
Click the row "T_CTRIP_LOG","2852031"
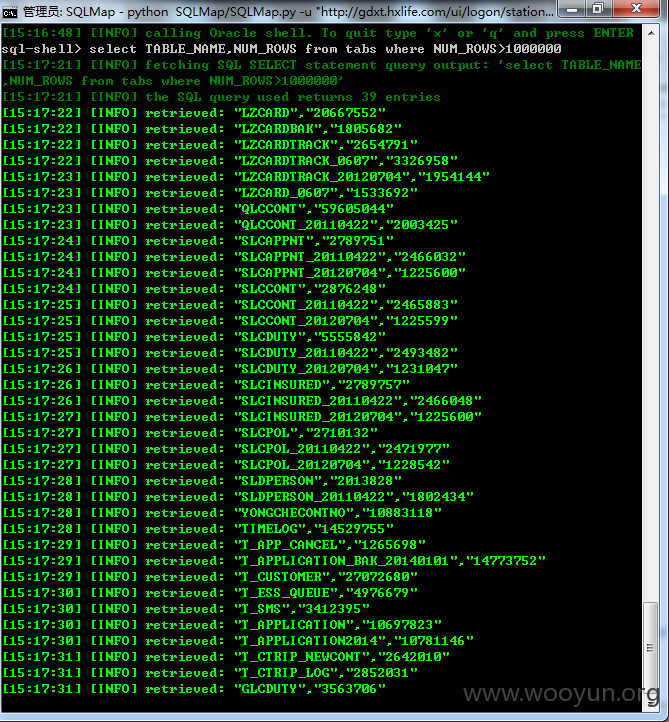tap(209, 673)
